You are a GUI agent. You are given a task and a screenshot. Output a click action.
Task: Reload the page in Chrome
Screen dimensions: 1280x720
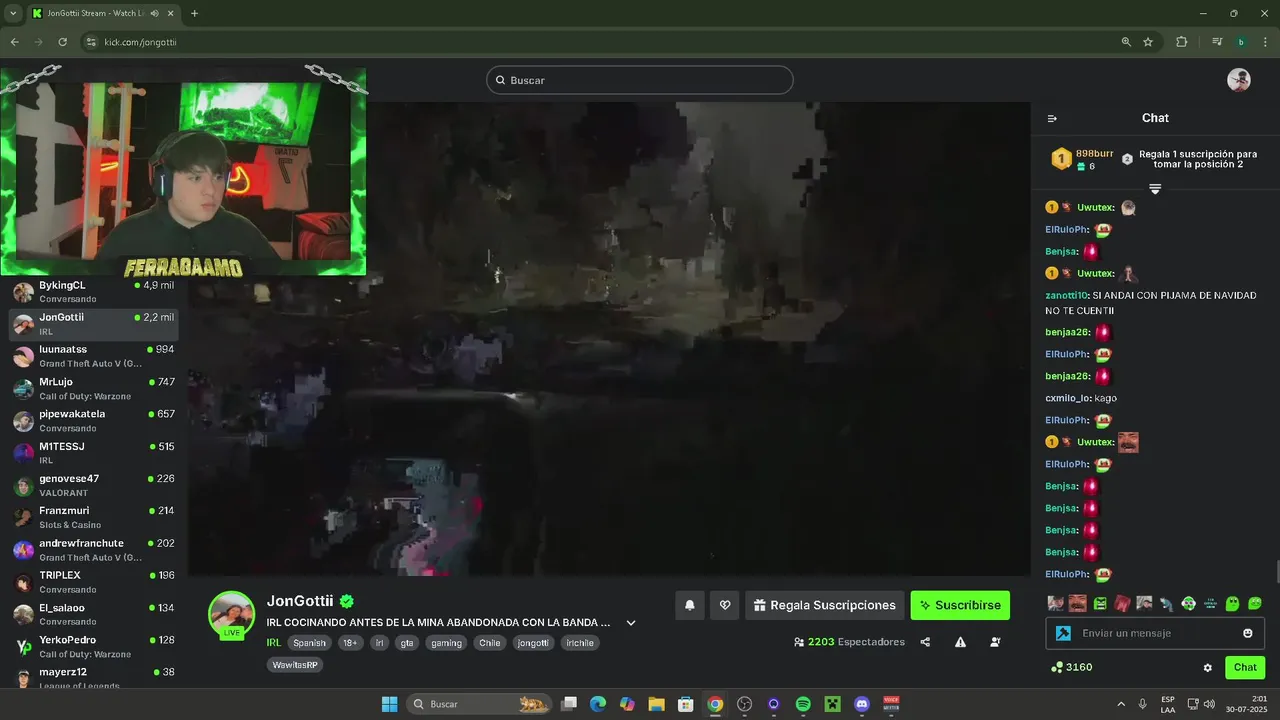[62, 42]
